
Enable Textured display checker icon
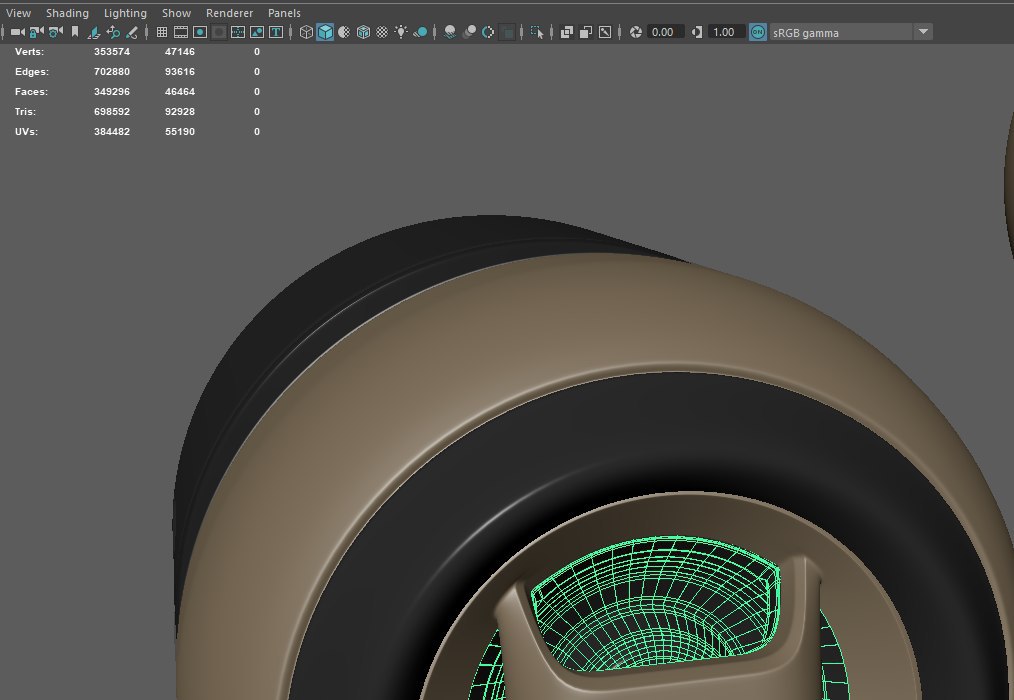click(x=382, y=32)
